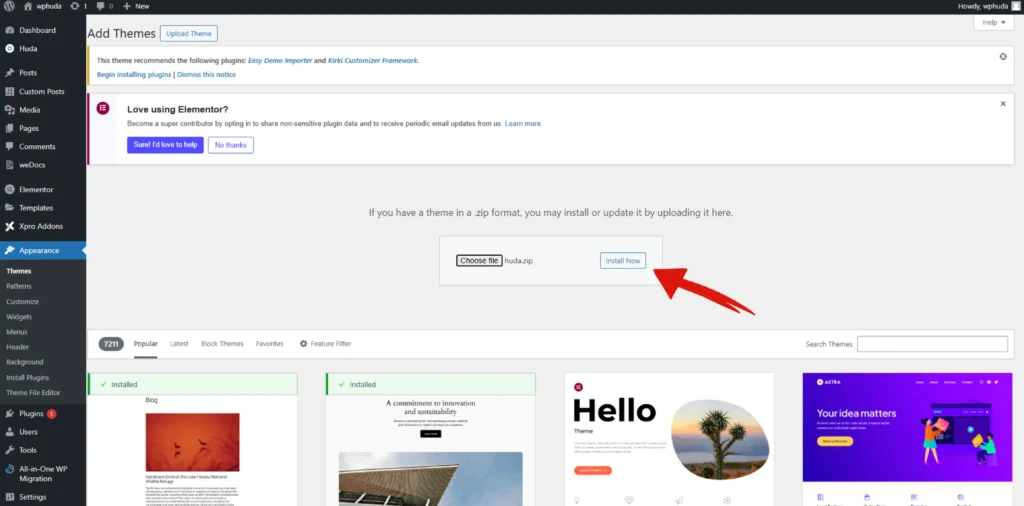
Task: Open the Astra theme thumbnail
Action: tap(907, 439)
